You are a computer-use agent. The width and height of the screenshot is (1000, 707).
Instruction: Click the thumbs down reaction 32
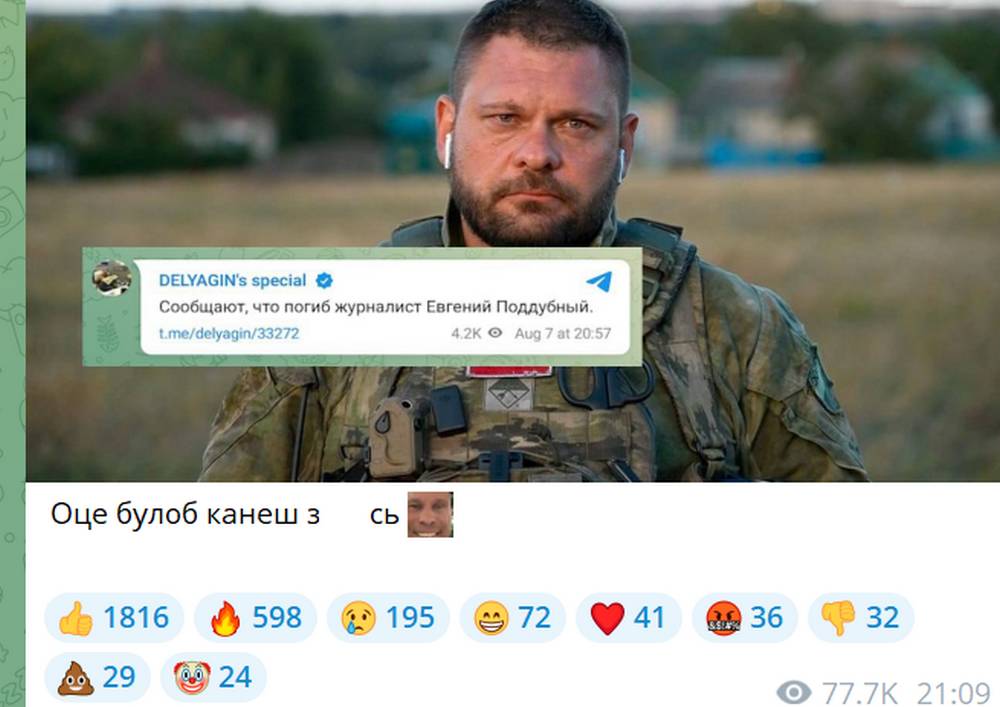860,617
